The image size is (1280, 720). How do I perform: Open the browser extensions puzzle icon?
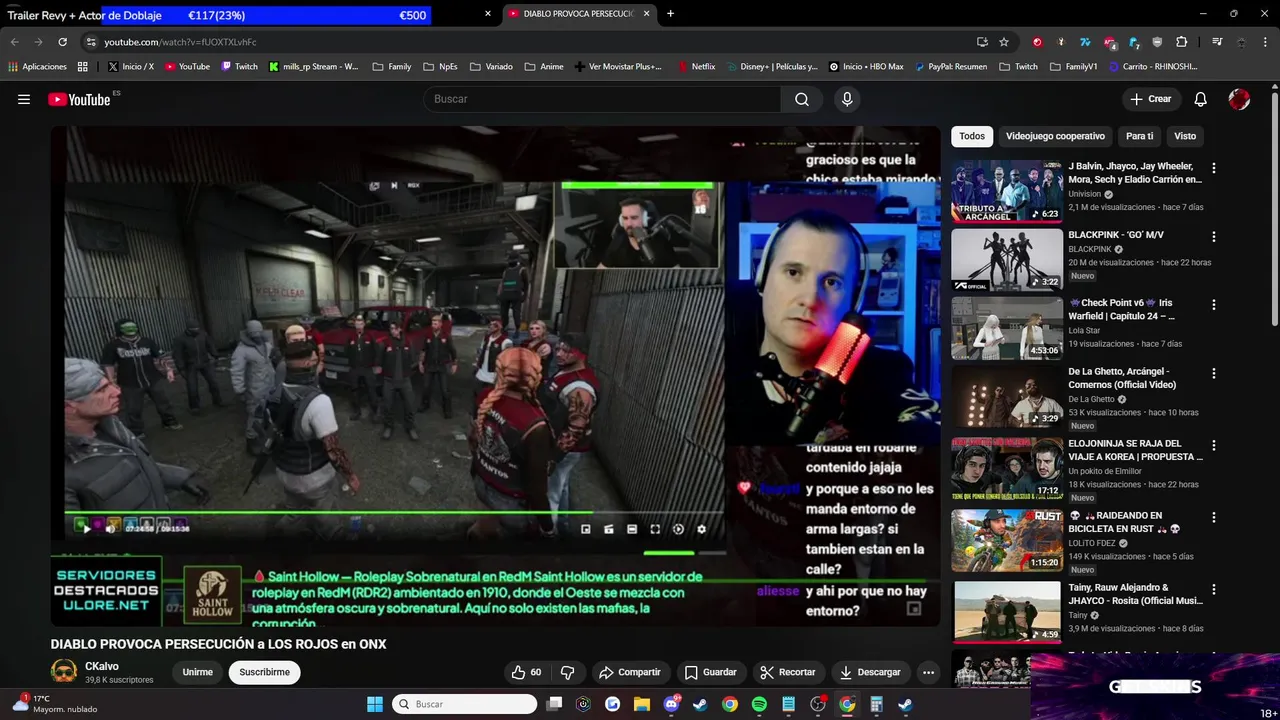1181,42
